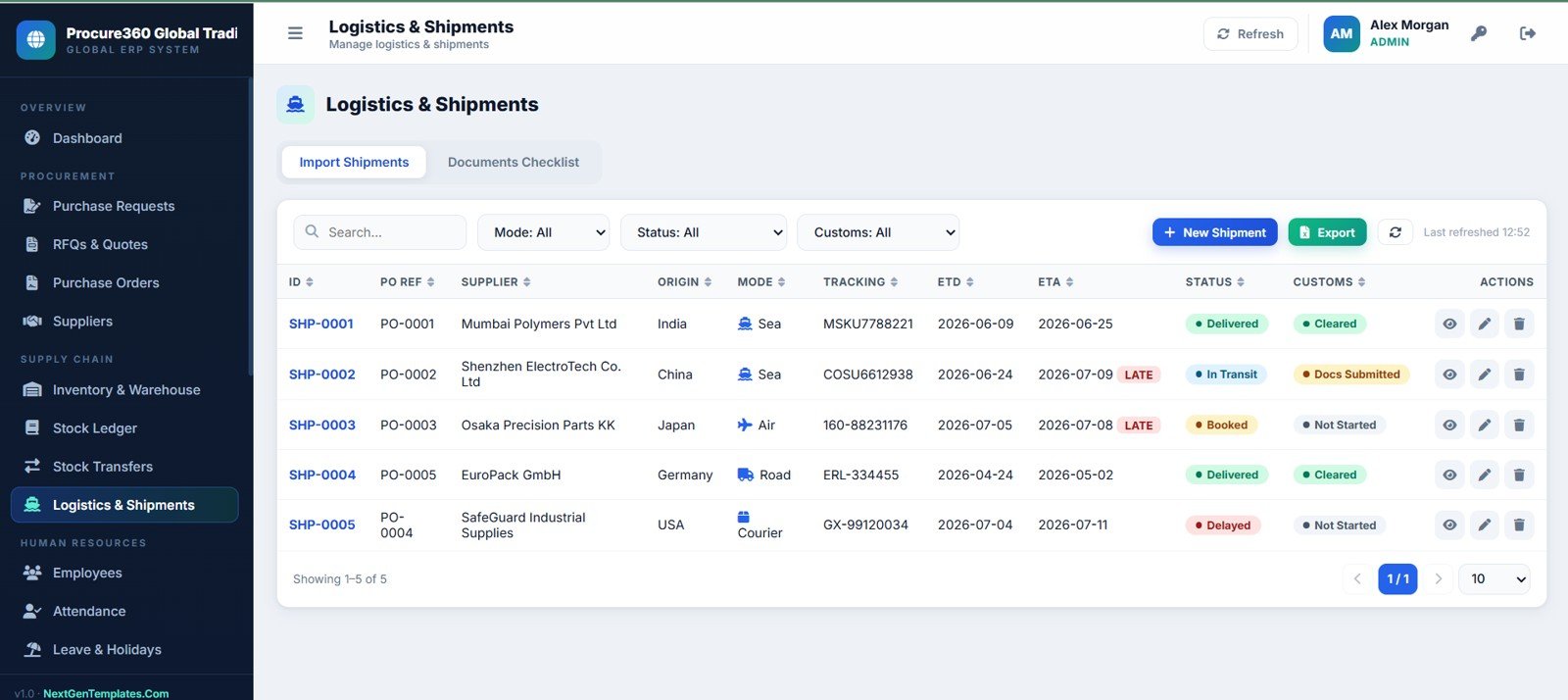Open the Status: All dropdown
This screenshot has width=1568, height=700.
[x=704, y=232]
